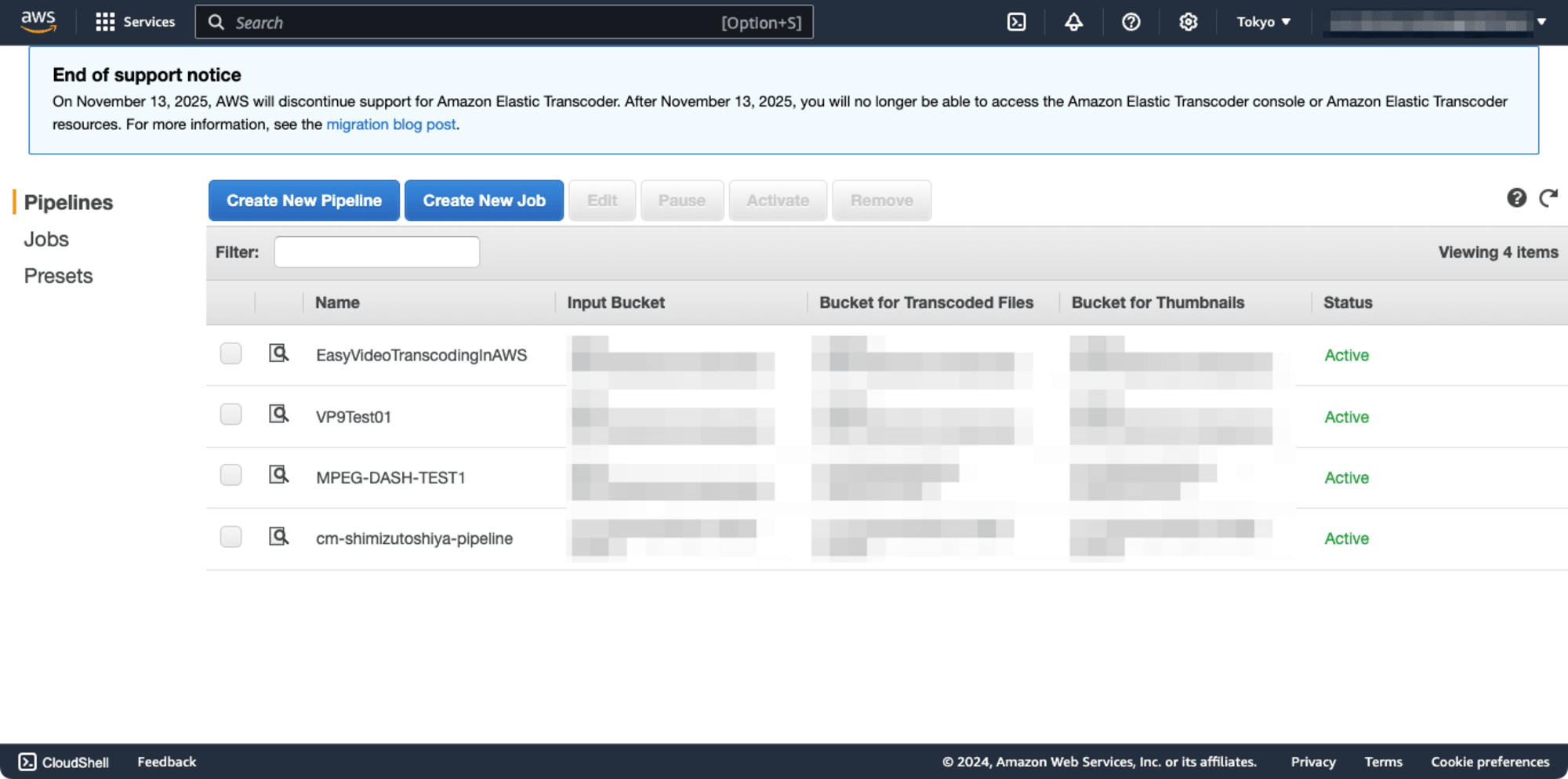Sort by the Status column header
This screenshot has width=1568, height=779.
pyautogui.click(x=1348, y=303)
